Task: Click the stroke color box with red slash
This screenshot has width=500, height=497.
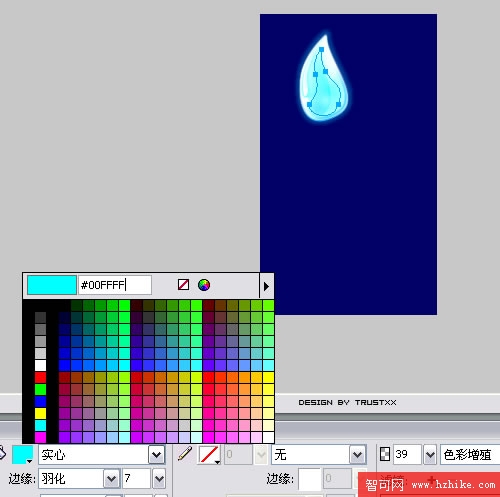Action: [209, 455]
